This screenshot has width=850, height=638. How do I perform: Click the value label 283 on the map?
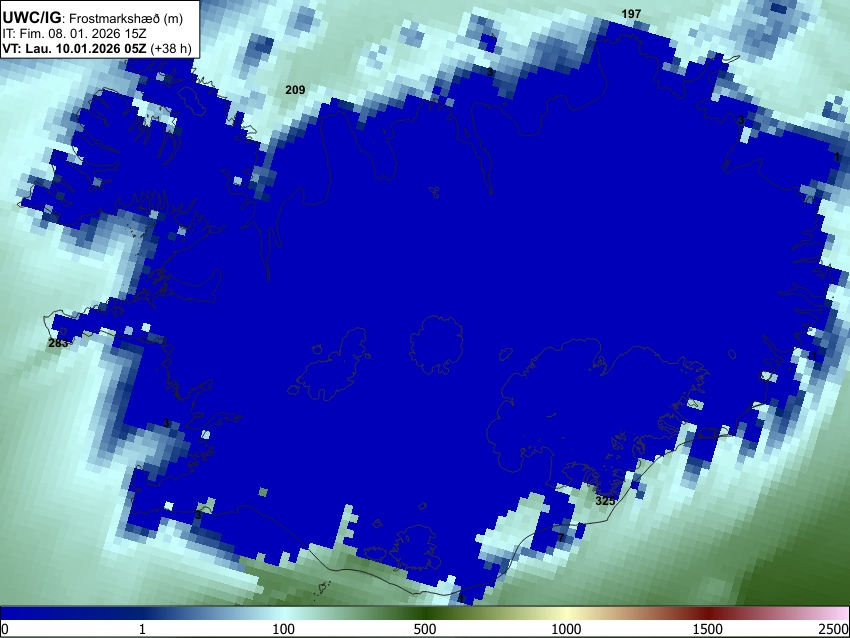[x=58, y=343]
